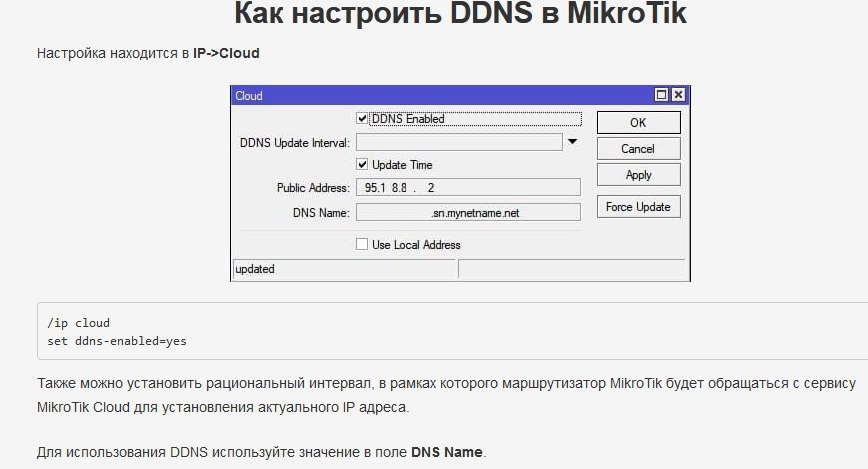The image size is (868, 469).
Task: Click the 'Public Address:' label
Action: pos(313,188)
